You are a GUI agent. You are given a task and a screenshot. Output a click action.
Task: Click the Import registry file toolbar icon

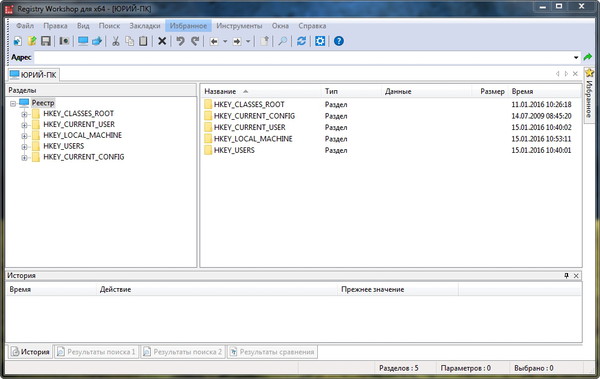(18, 41)
